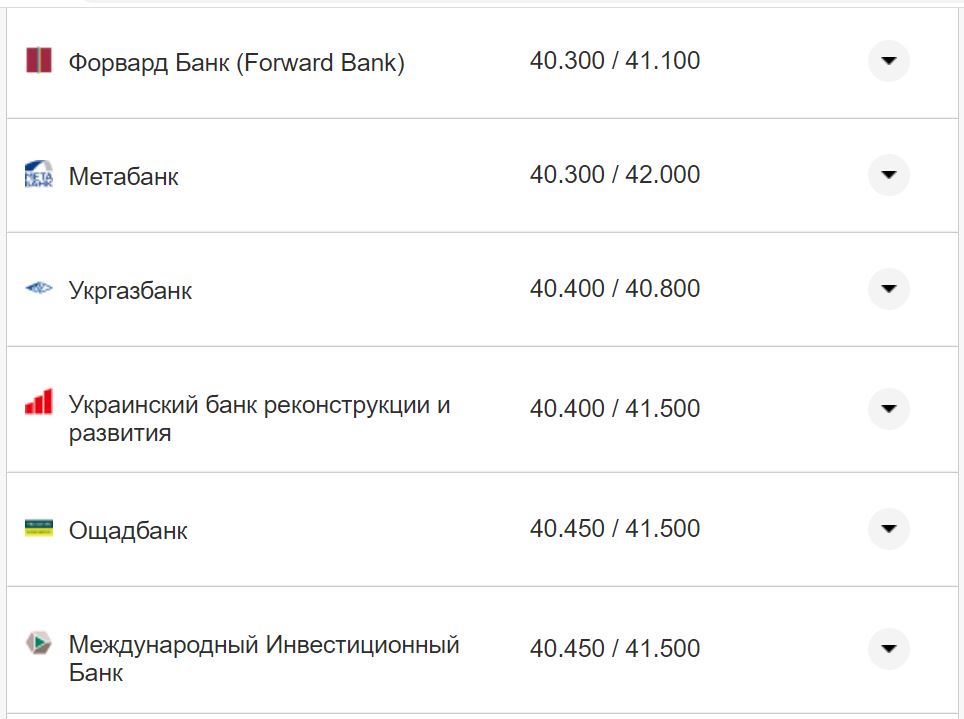Viewport: 964px width, 719px height.
Task: Click the Укргазбанк bank name
Action: pyautogui.click(x=131, y=290)
